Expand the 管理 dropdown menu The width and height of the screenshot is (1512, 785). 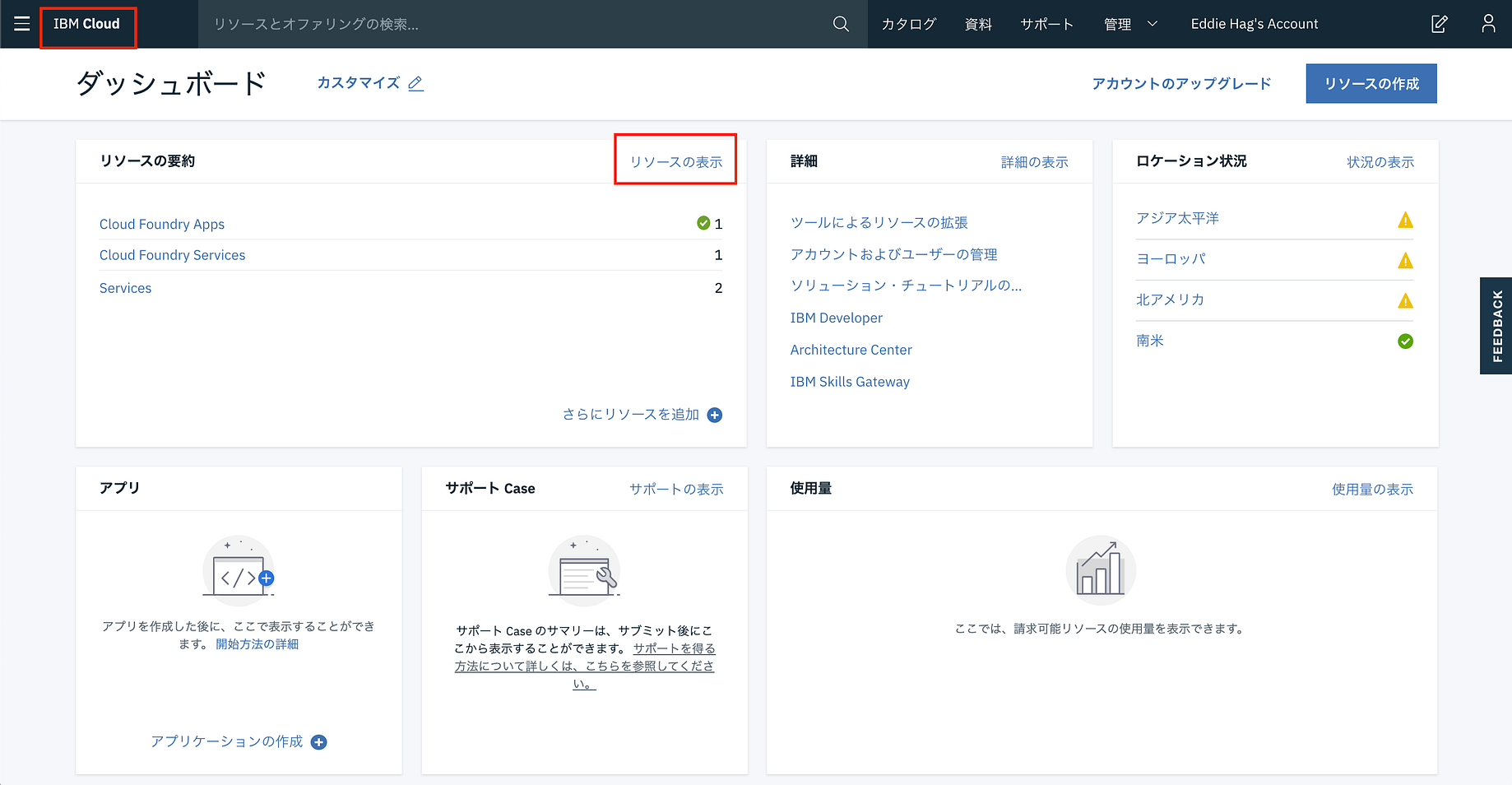1130,24
